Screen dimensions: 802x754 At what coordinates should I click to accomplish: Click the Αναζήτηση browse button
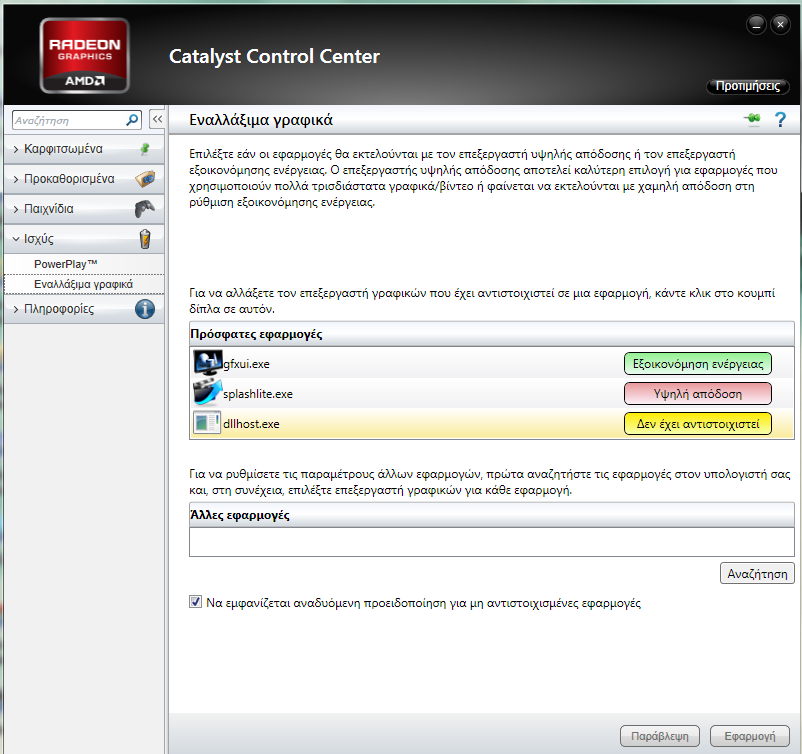pyautogui.click(x=757, y=573)
